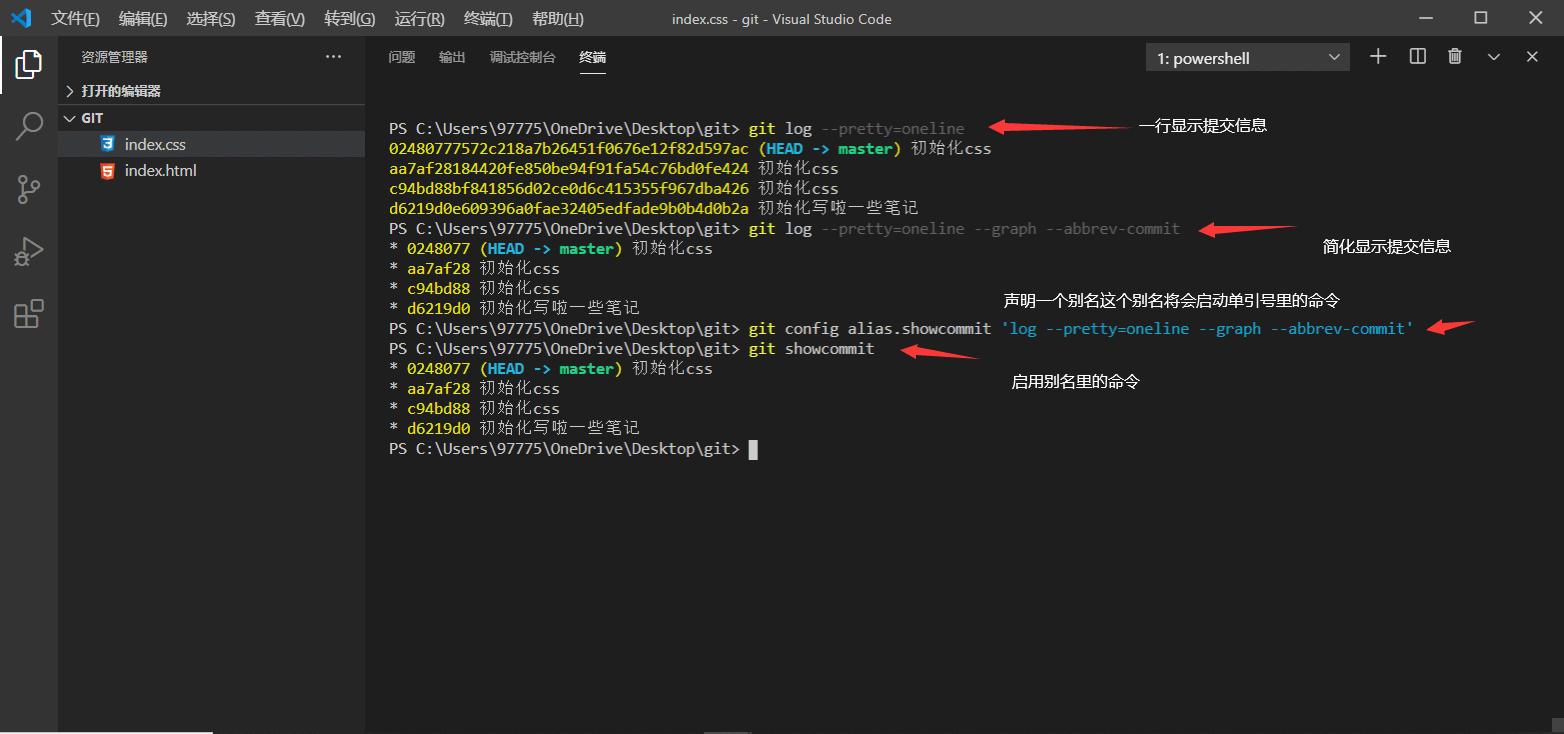Click the git showcommit command text

812,348
